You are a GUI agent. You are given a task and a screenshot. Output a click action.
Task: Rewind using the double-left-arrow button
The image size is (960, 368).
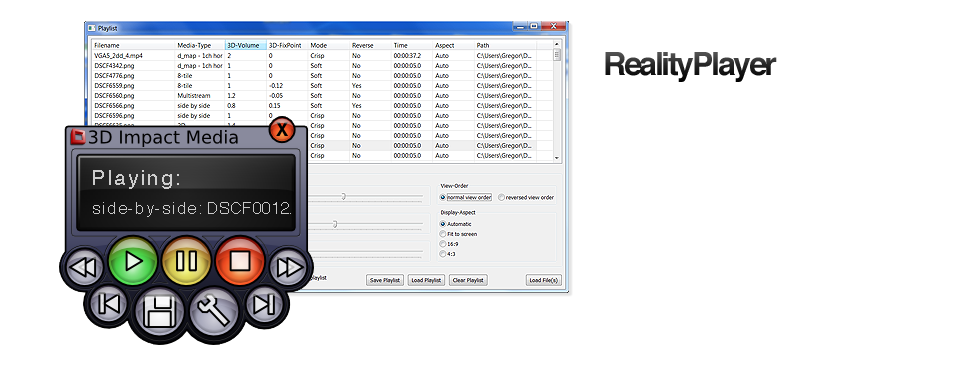point(83,268)
